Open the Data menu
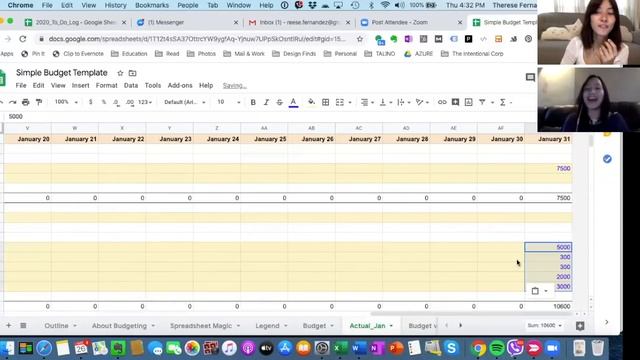640x360 pixels. 131,85
